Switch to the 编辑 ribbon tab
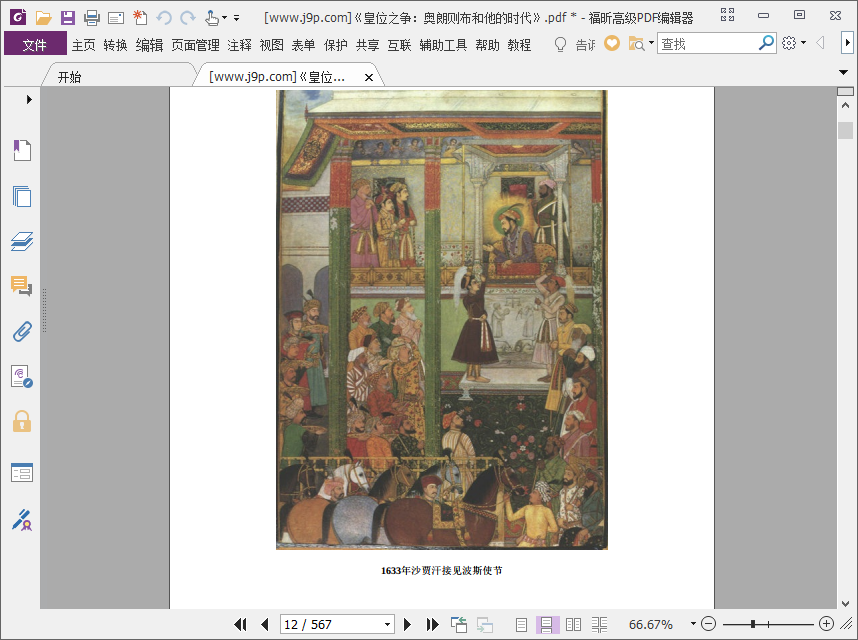The height and width of the screenshot is (640, 858). (149, 45)
